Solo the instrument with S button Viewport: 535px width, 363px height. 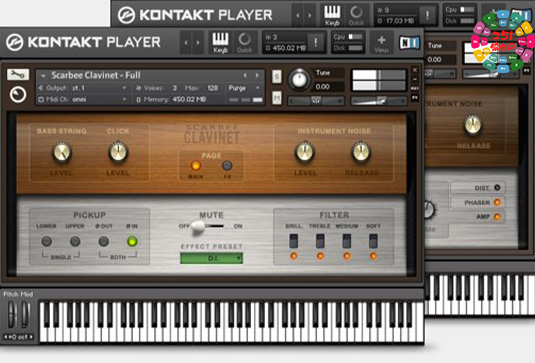pyautogui.click(x=277, y=76)
